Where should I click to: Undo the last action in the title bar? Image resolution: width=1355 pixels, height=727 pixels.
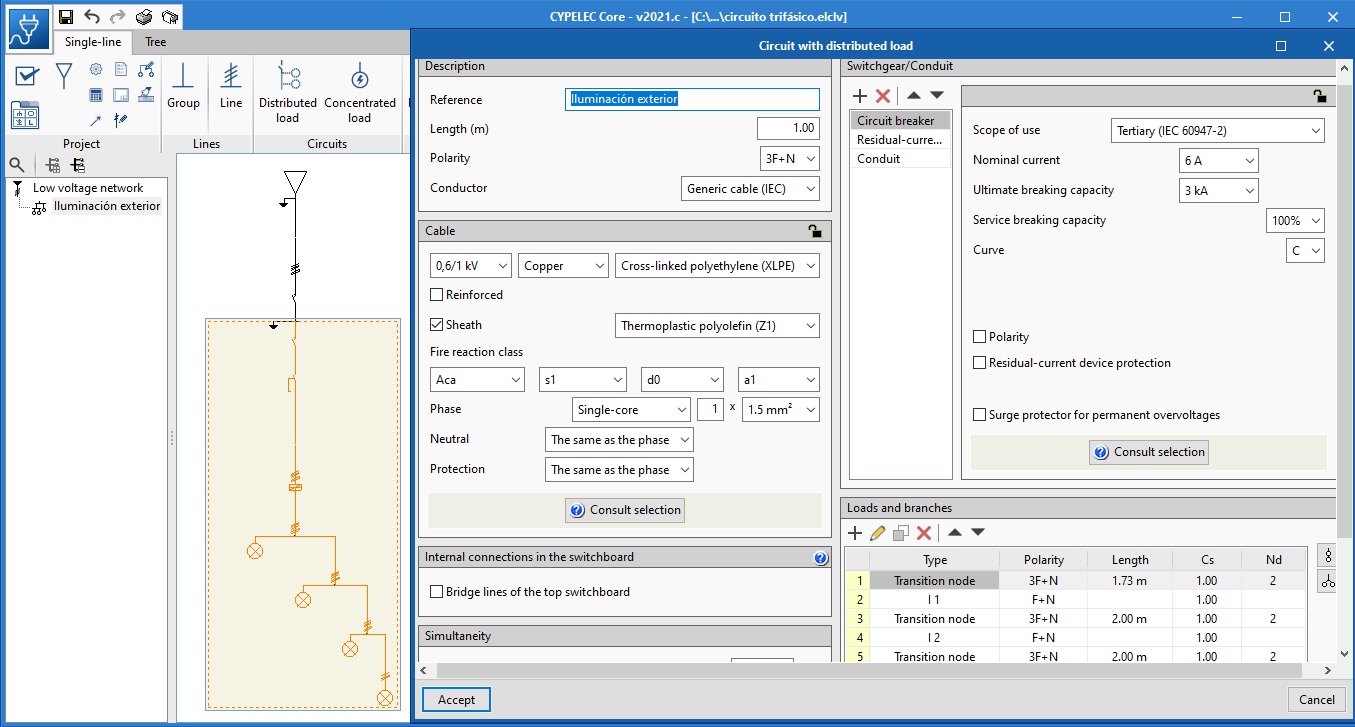click(x=92, y=16)
